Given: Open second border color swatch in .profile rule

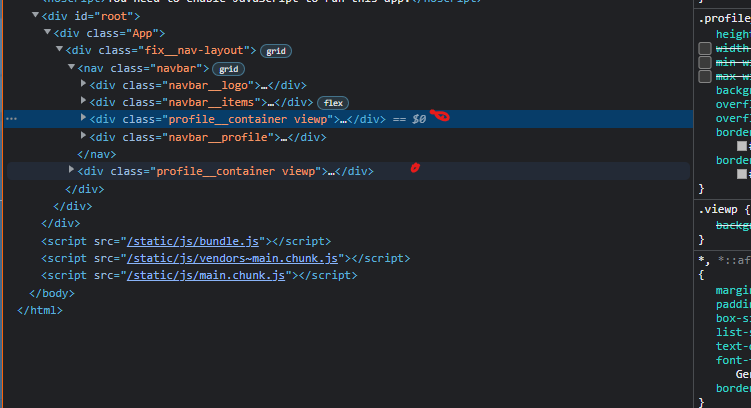Looking at the screenshot, I should 741,174.
